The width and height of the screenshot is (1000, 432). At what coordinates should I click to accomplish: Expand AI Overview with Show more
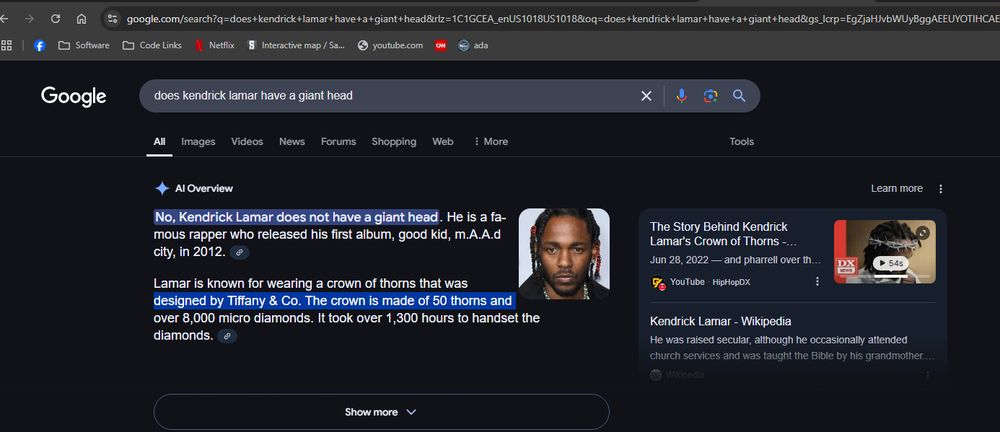point(381,412)
